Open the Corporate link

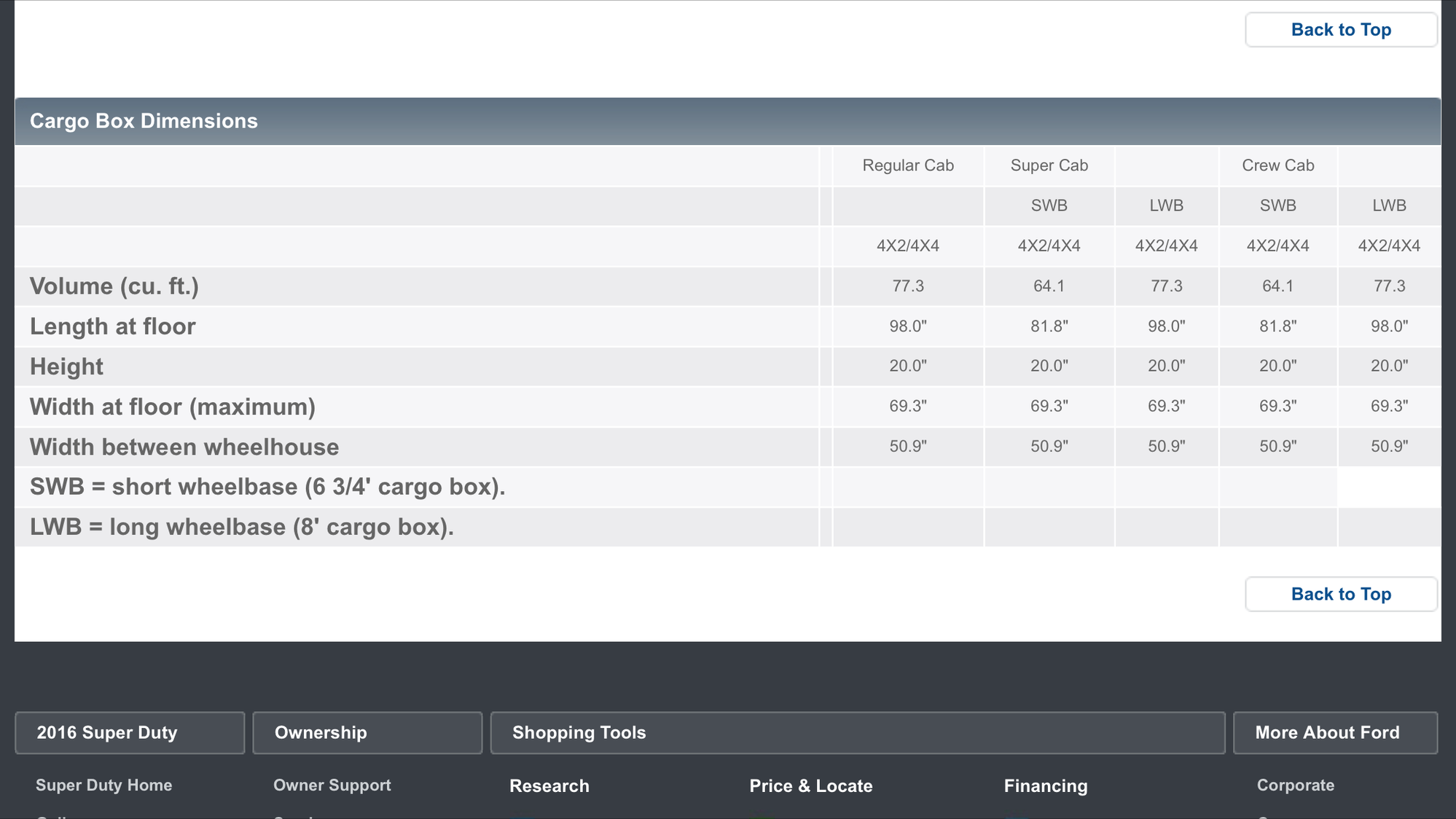pos(1296,785)
